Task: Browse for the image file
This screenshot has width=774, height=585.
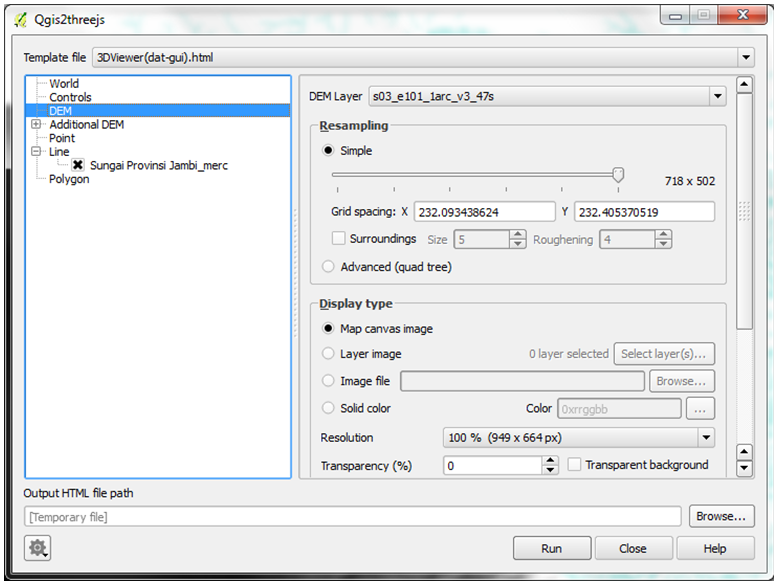Action: [682, 381]
